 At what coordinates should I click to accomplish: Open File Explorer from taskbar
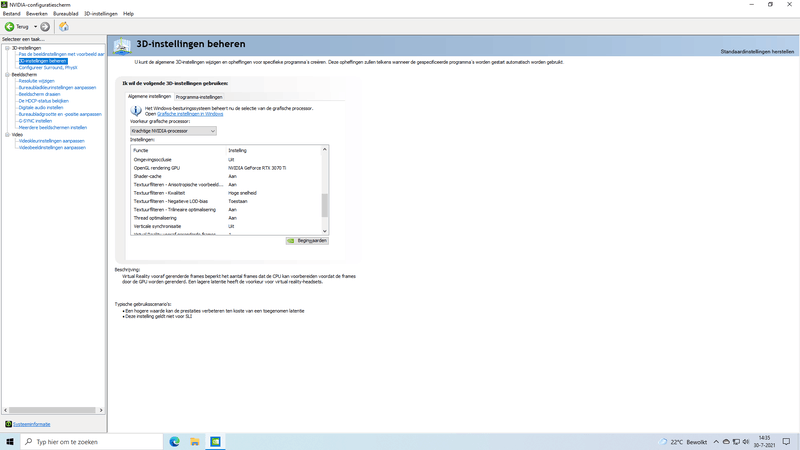[195, 442]
